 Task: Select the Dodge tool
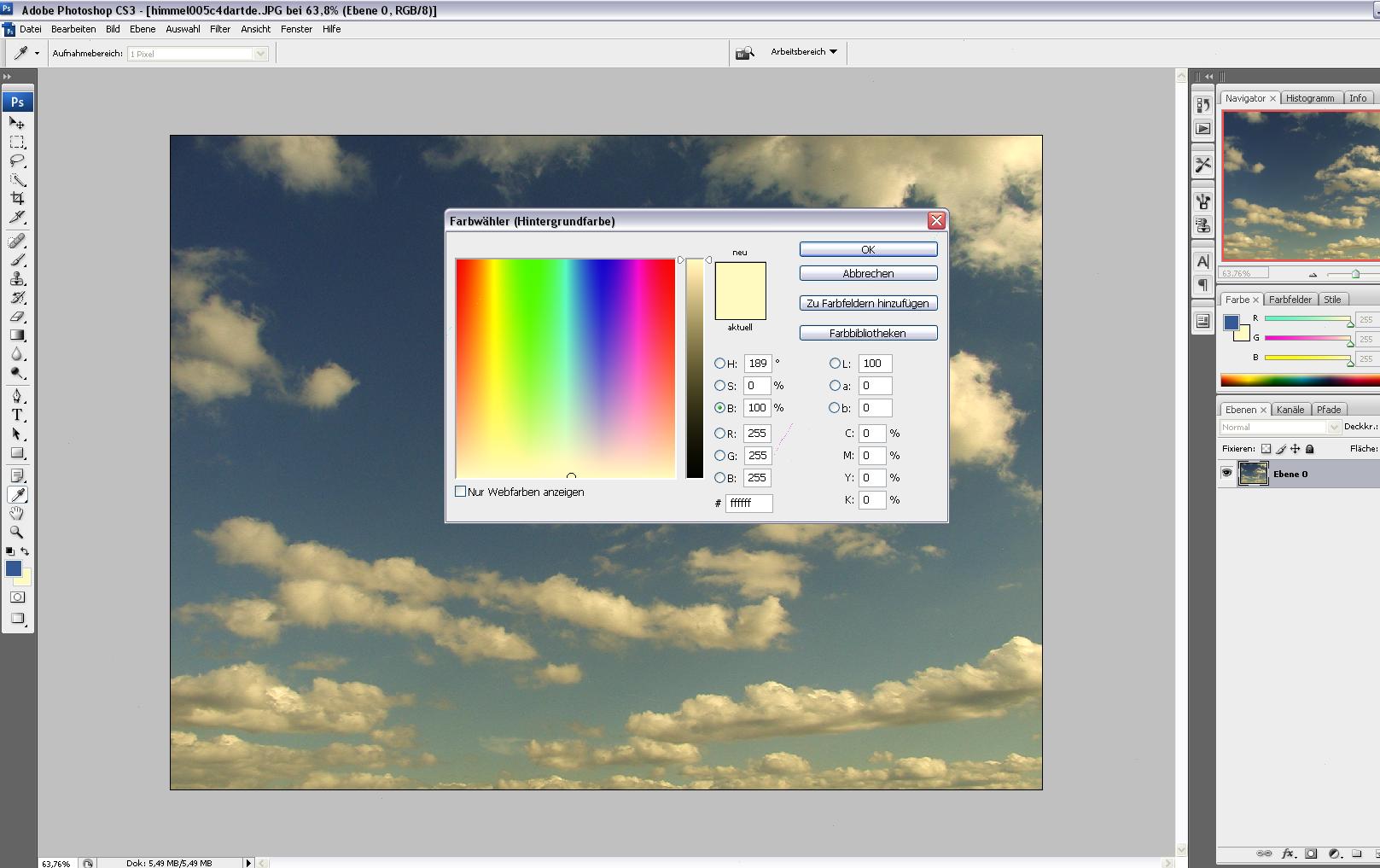[x=17, y=372]
